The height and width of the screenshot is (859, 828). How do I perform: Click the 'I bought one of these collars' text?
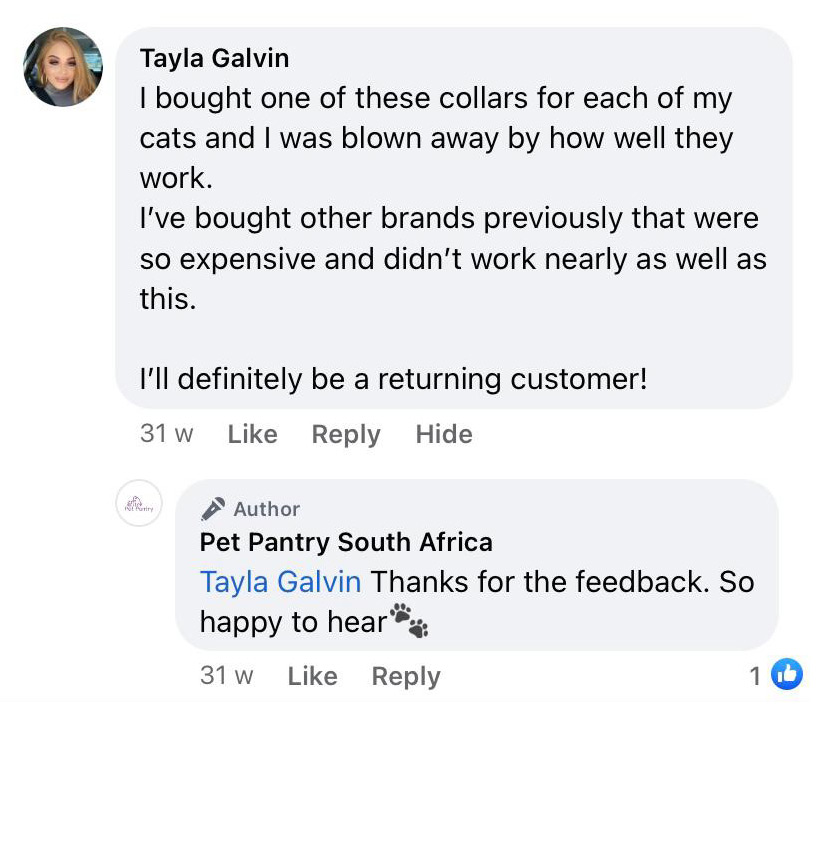point(436,99)
